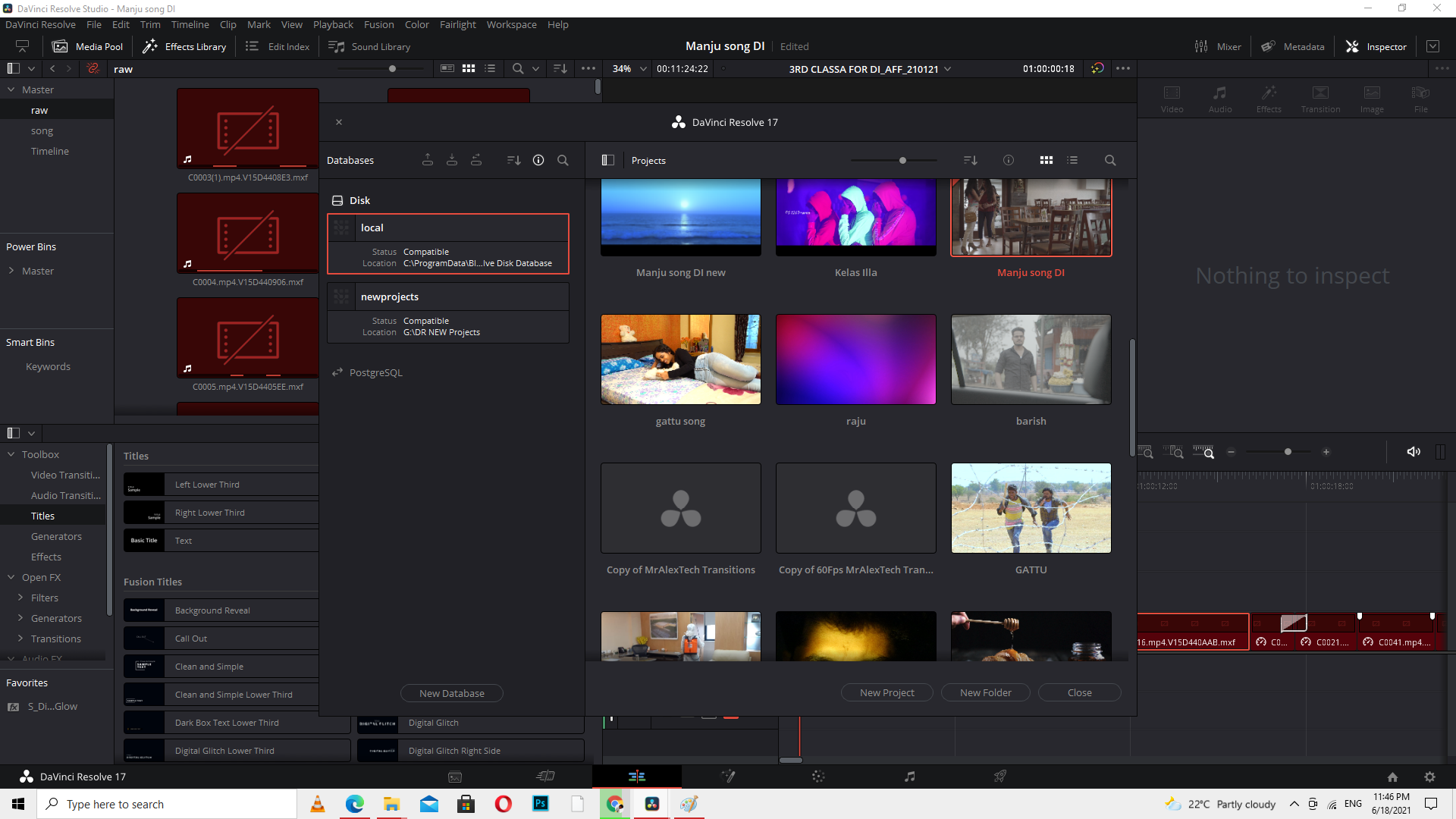Open timeline name dropdown
This screenshot has height=819, width=1456.
(x=947, y=69)
